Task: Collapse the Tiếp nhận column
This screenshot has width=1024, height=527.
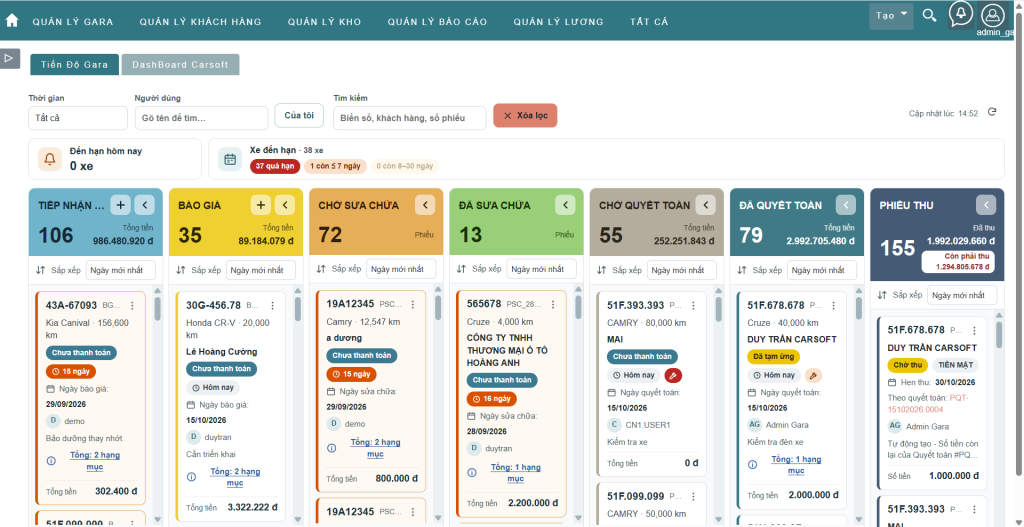Action: click(x=144, y=205)
